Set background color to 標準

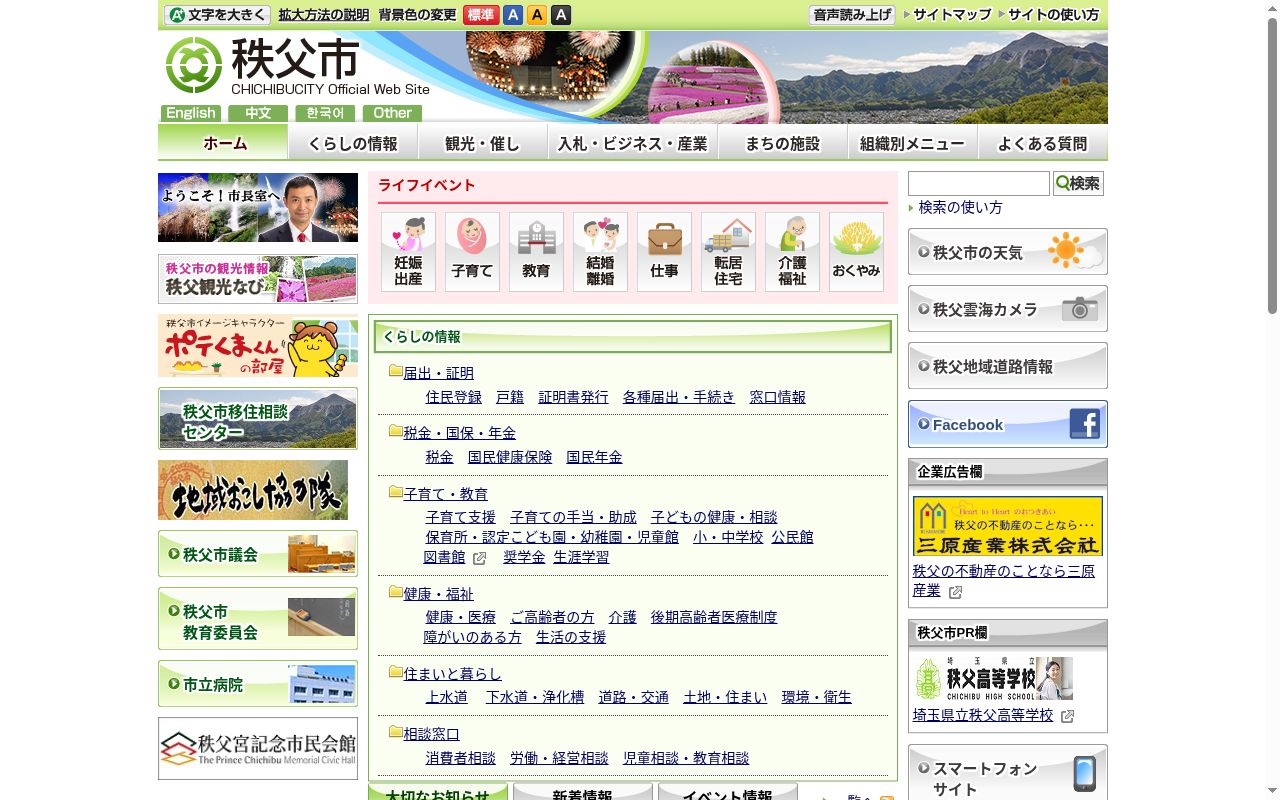[x=481, y=15]
